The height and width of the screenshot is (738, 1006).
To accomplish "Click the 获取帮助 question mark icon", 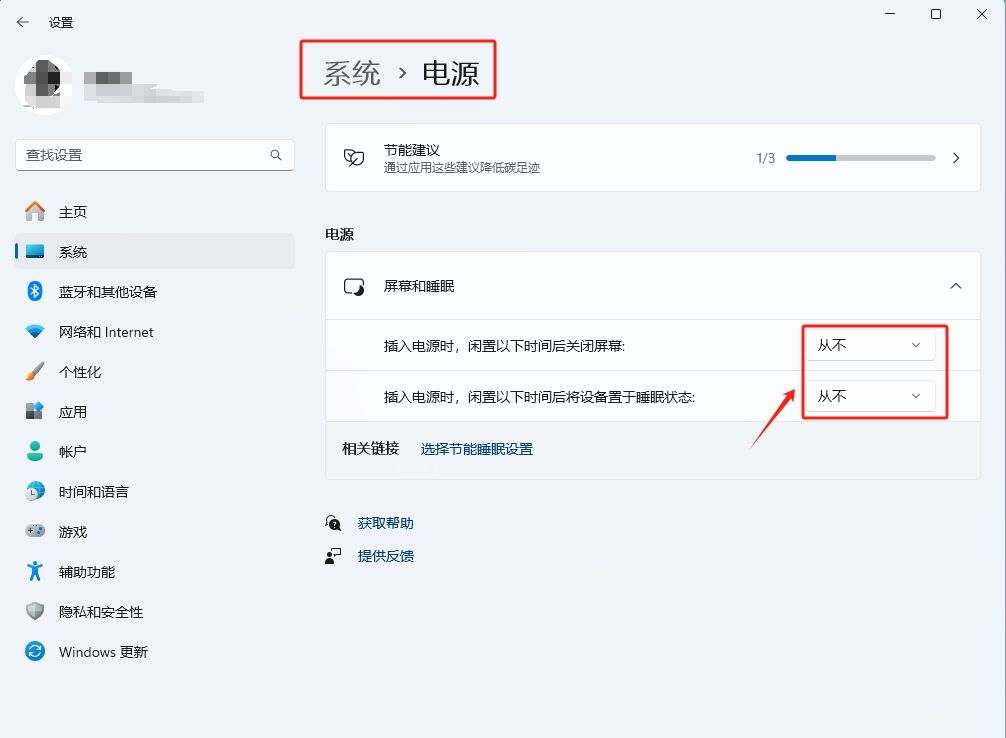I will [332, 522].
